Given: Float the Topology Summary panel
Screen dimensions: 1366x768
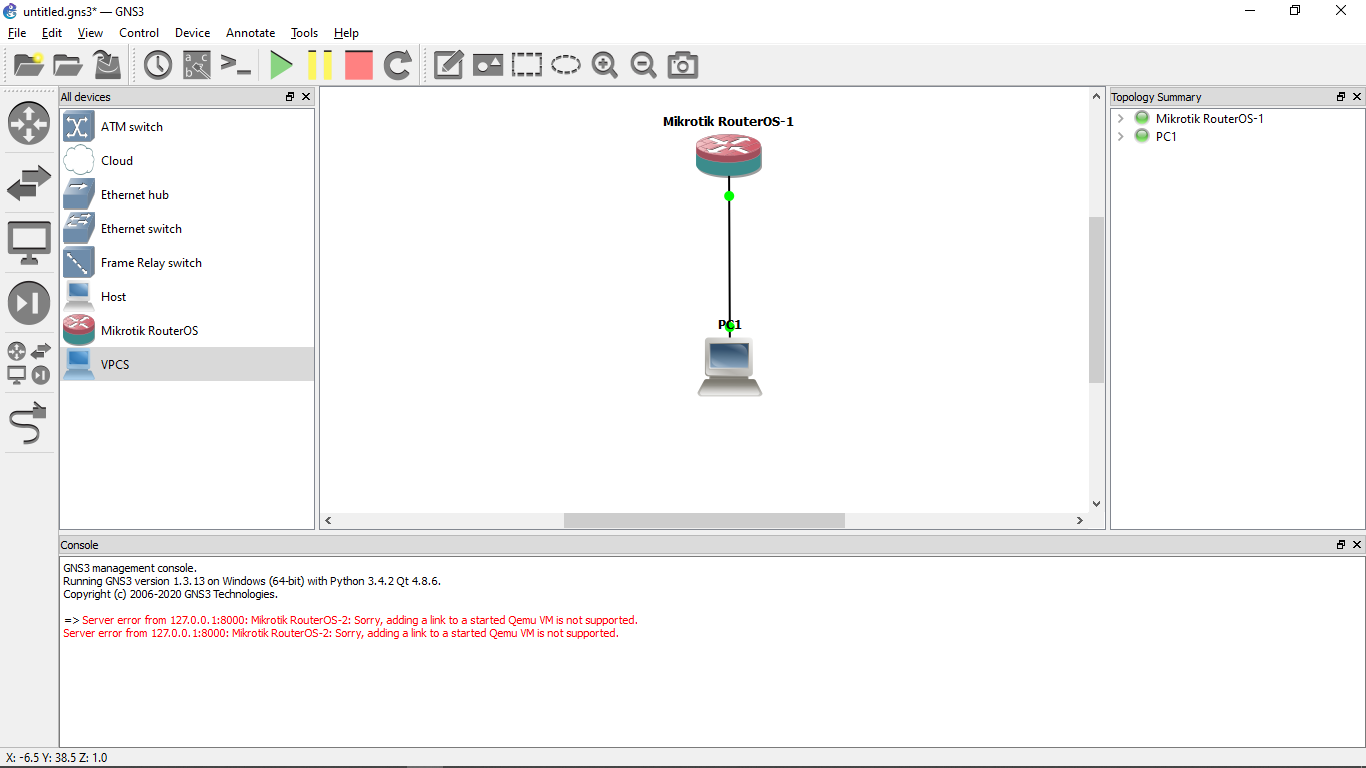Looking at the screenshot, I should [1341, 97].
